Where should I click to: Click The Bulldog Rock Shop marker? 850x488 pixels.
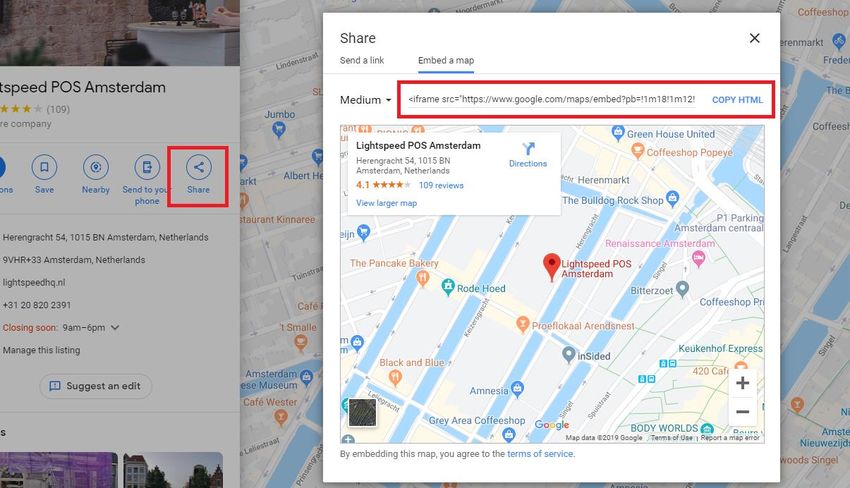pyautogui.click(x=672, y=198)
